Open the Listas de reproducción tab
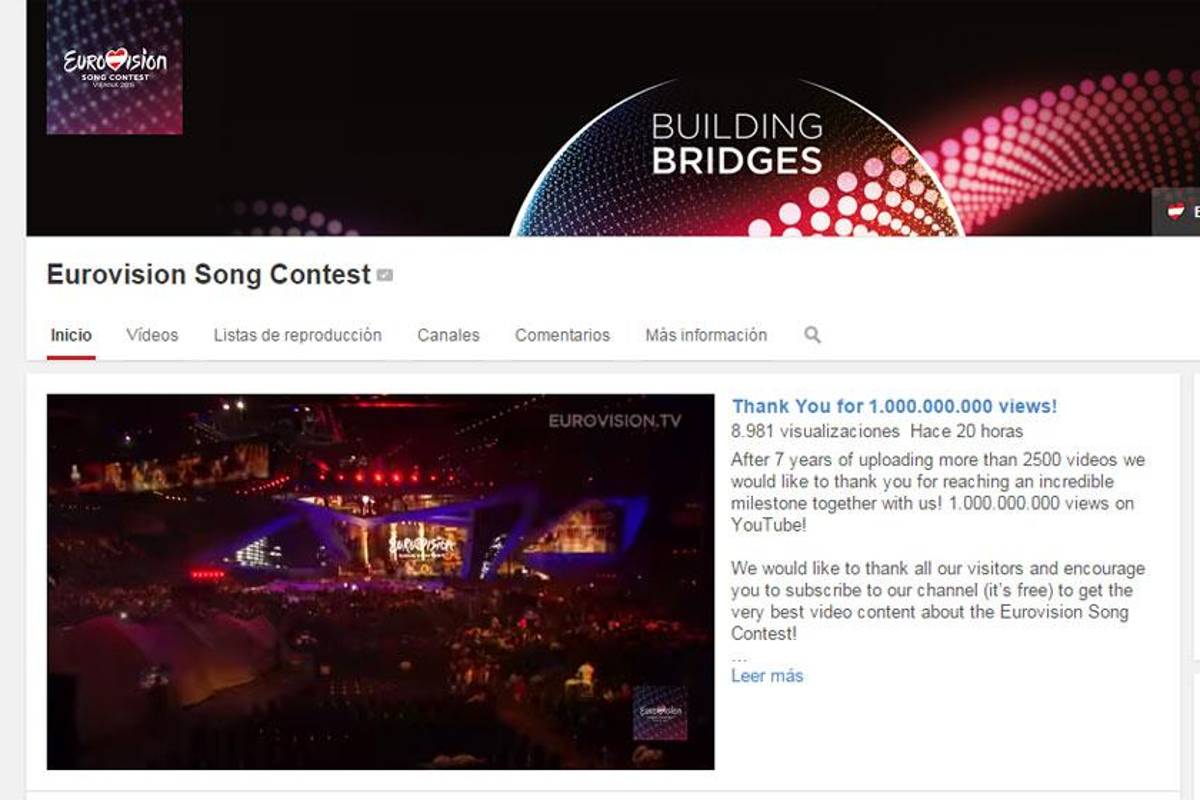The image size is (1200, 800). [x=298, y=335]
